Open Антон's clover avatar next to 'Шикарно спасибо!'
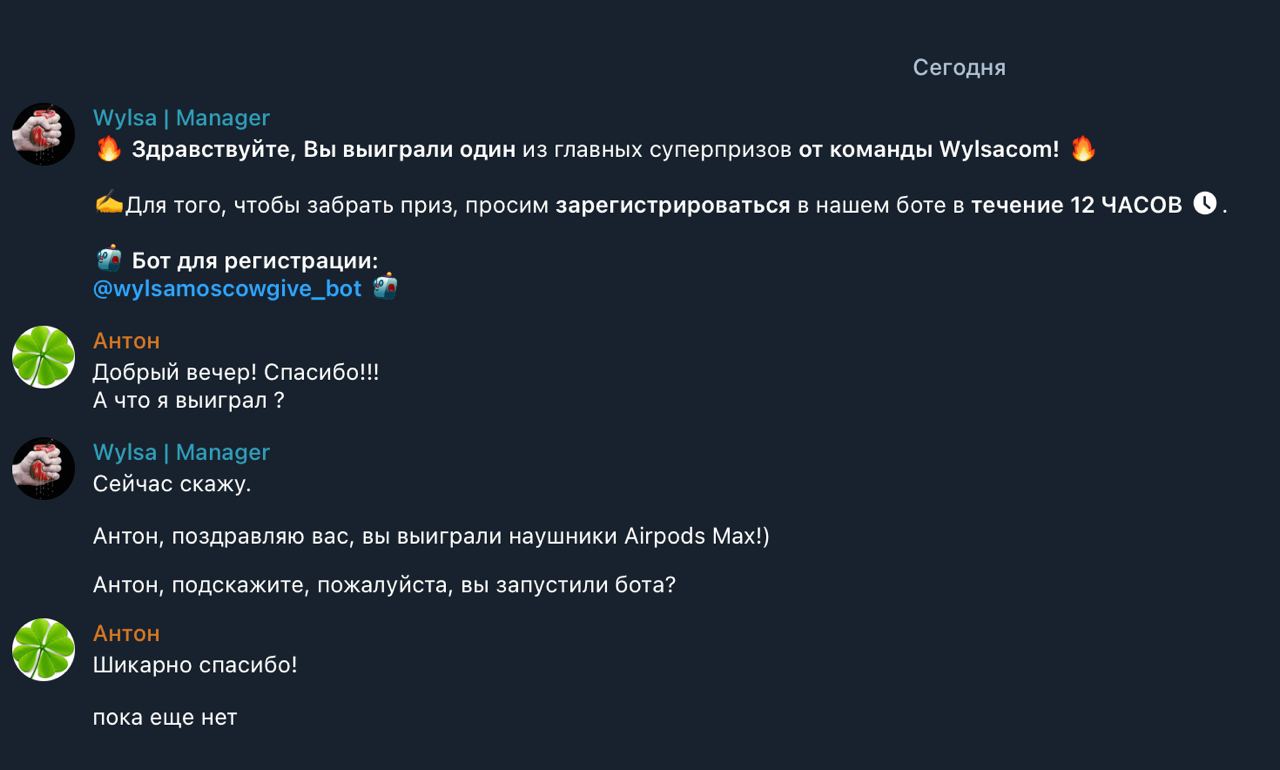The height and width of the screenshot is (770, 1280). pos(43,649)
